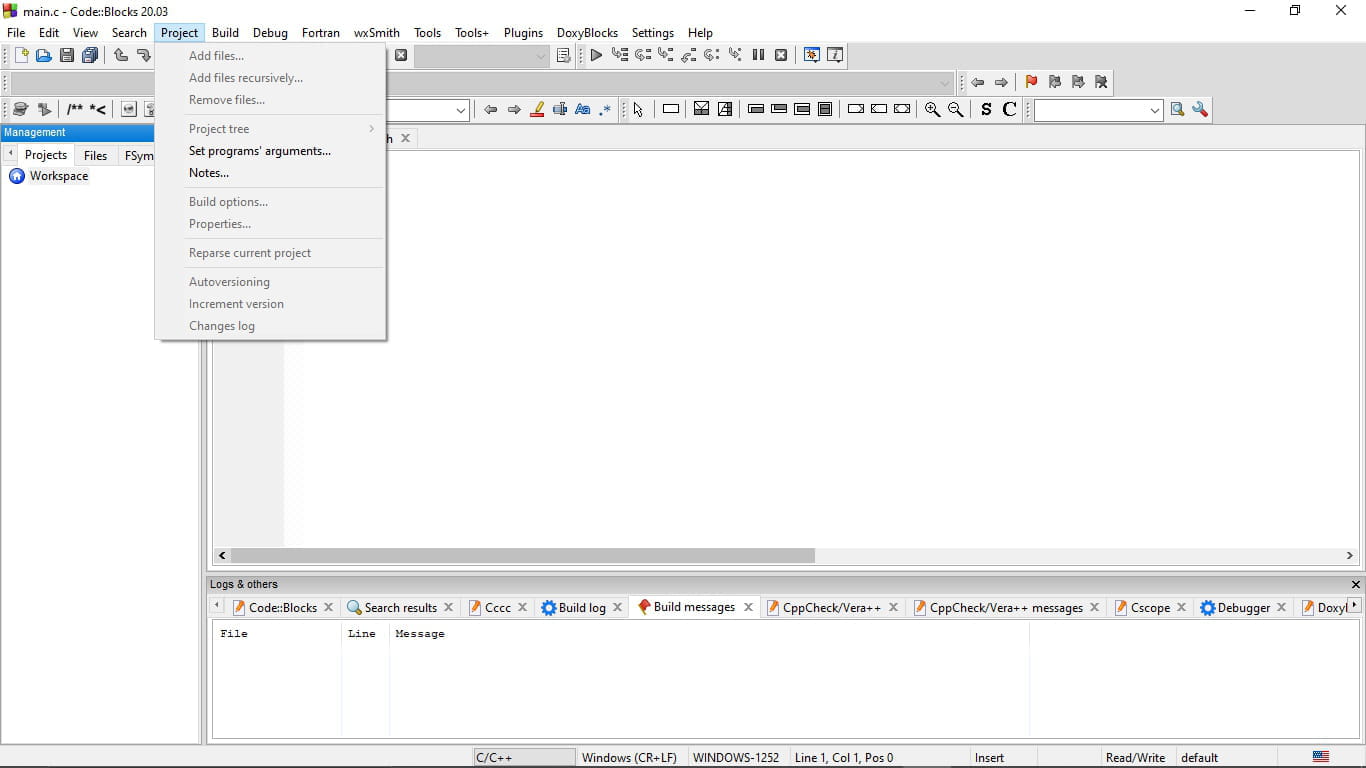Close the Build messages tab
This screenshot has height=768, width=1366.
pyautogui.click(x=748, y=607)
